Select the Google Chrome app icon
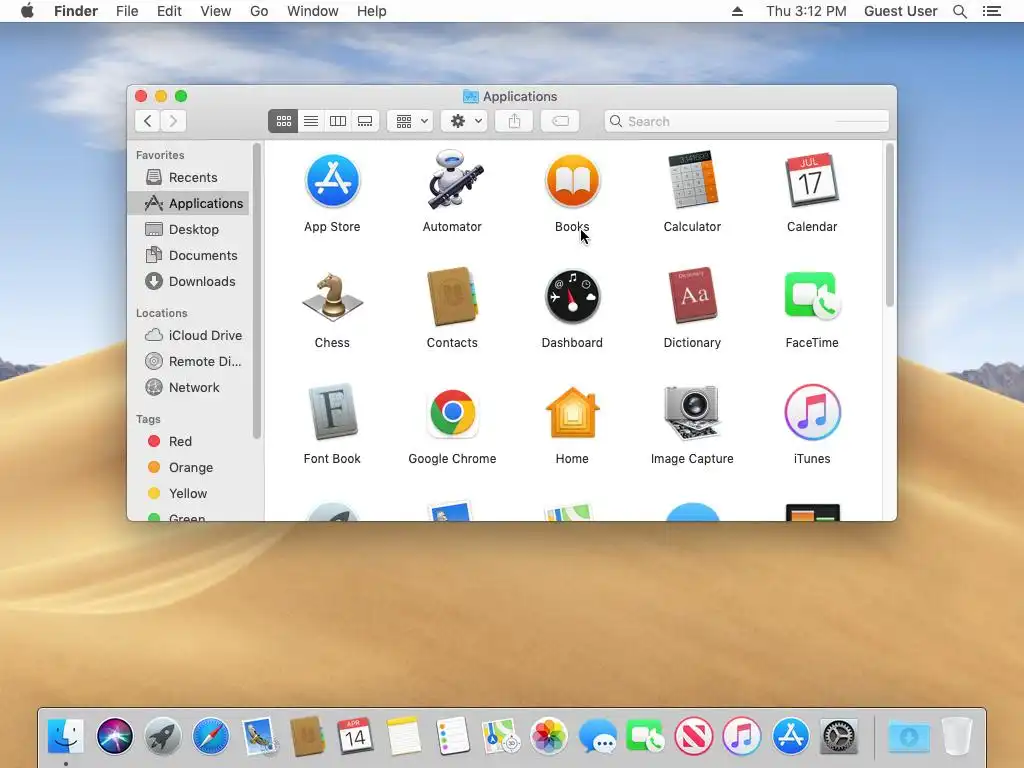The height and width of the screenshot is (768, 1024). click(452, 413)
